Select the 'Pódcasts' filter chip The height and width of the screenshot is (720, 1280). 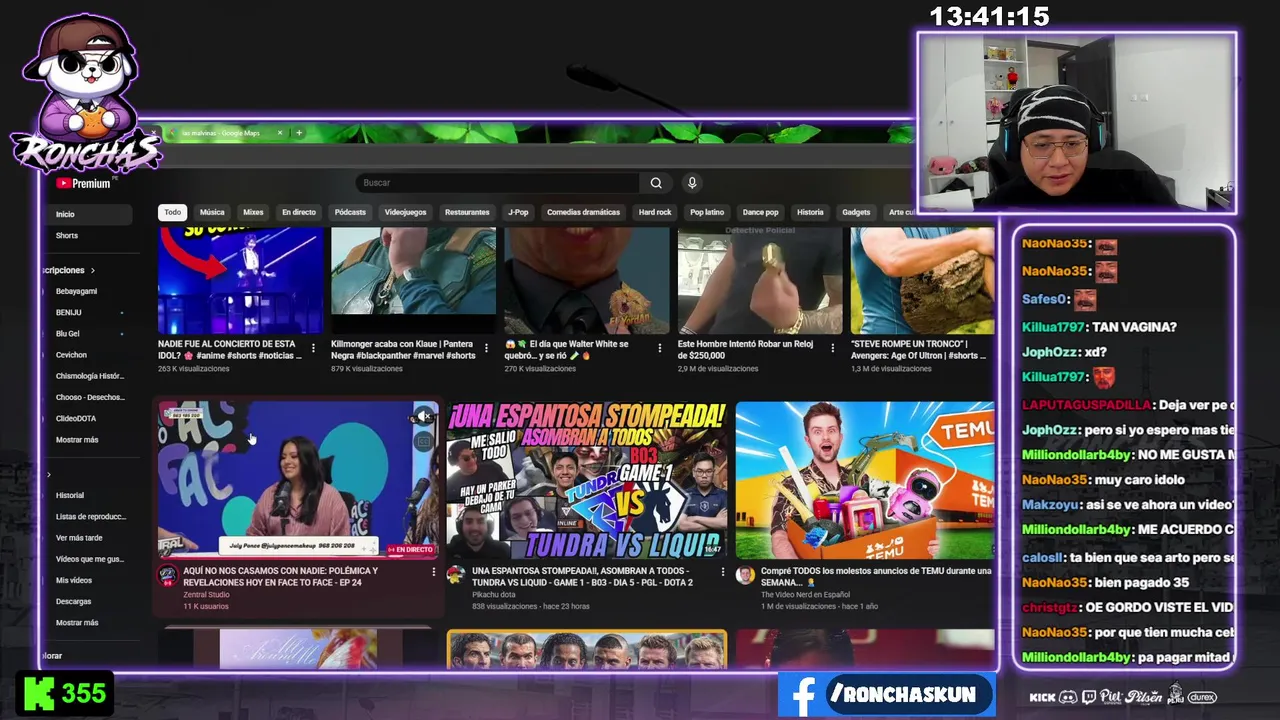click(350, 212)
